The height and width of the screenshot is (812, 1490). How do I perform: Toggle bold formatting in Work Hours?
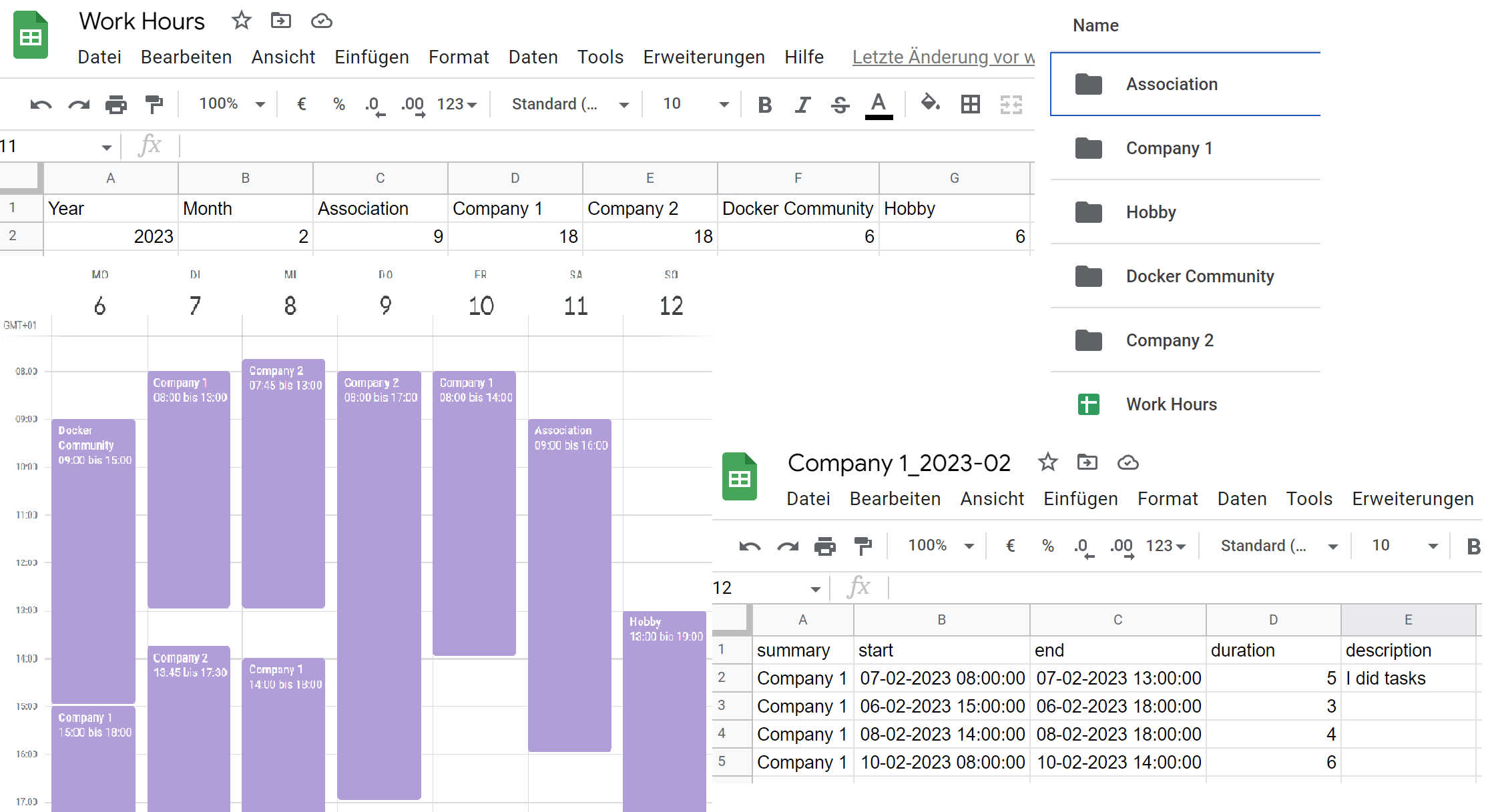click(x=765, y=105)
